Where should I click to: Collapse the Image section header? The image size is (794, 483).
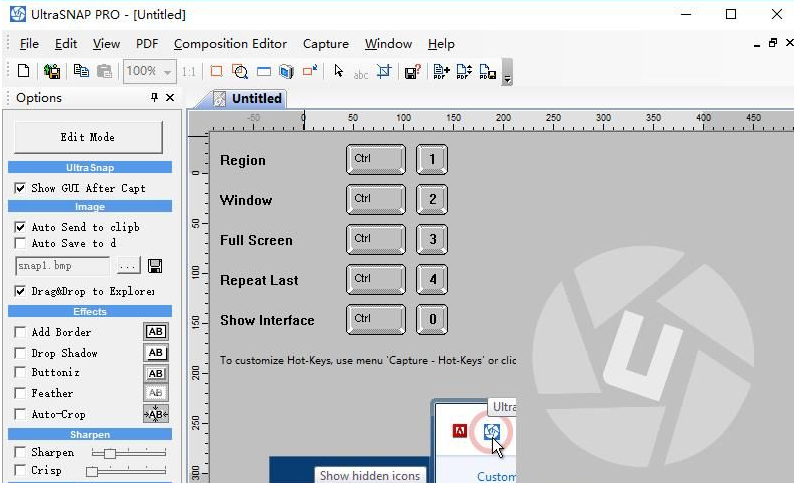point(90,206)
